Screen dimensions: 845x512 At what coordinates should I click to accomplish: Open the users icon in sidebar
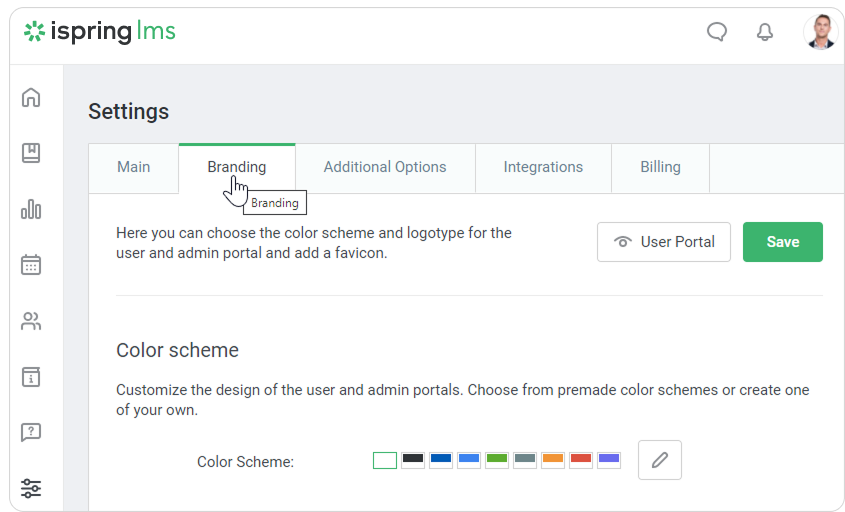(x=31, y=321)
